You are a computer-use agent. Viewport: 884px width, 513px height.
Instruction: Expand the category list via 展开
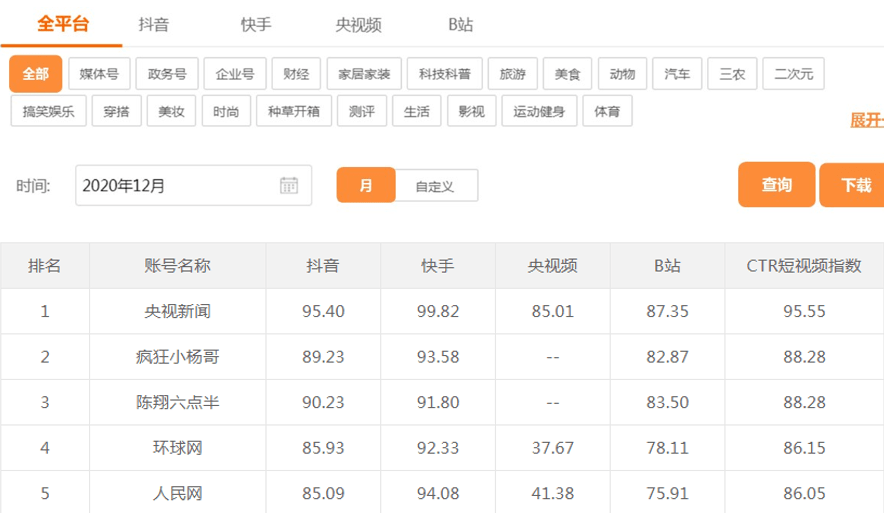click(x=867, y=120)
